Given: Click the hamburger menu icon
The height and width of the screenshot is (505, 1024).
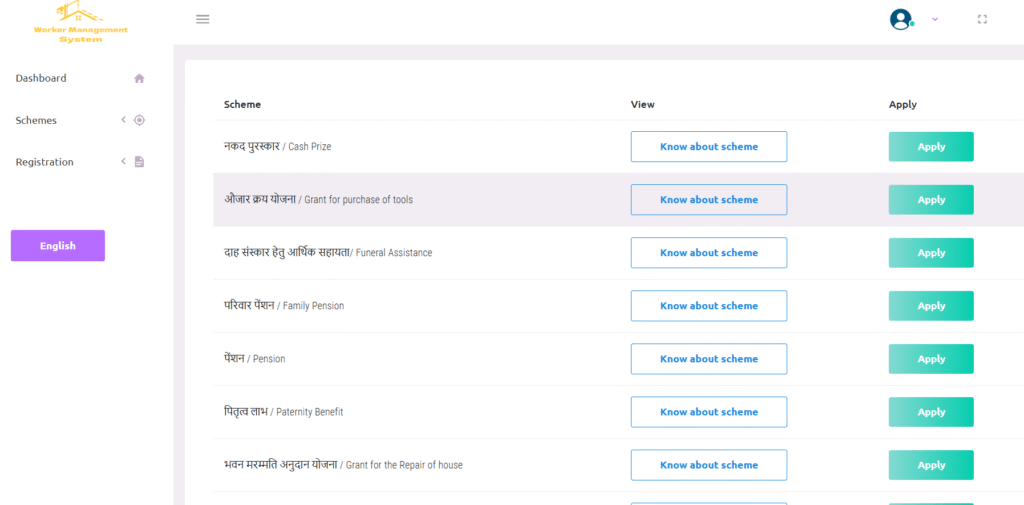Looking at the screenshot, I should click(203, 19).
